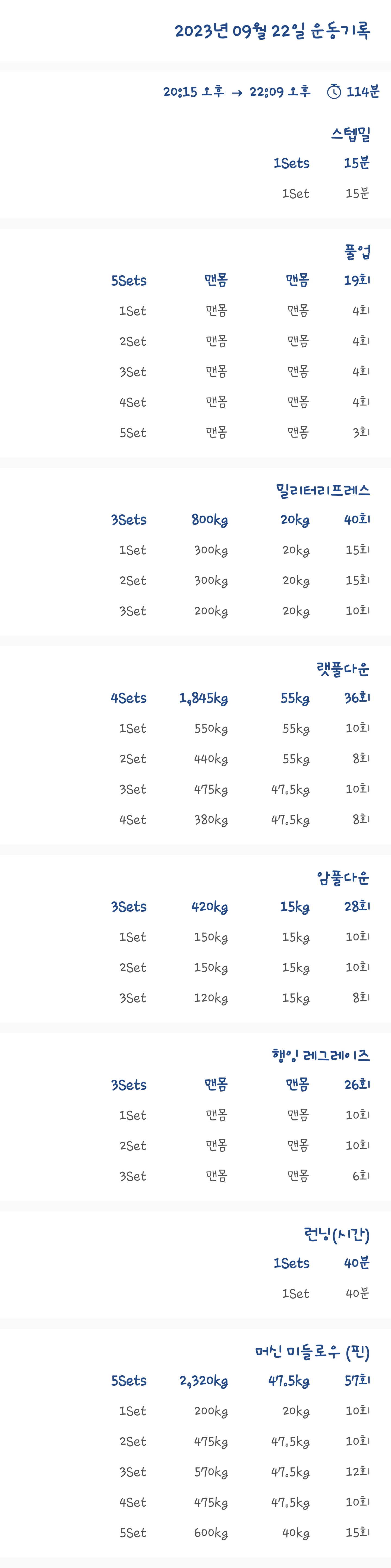The height and width of the screenshot is (1568, 391).
Task: Click the 20:15 오후 start time
Action: [x=193, y=92]
